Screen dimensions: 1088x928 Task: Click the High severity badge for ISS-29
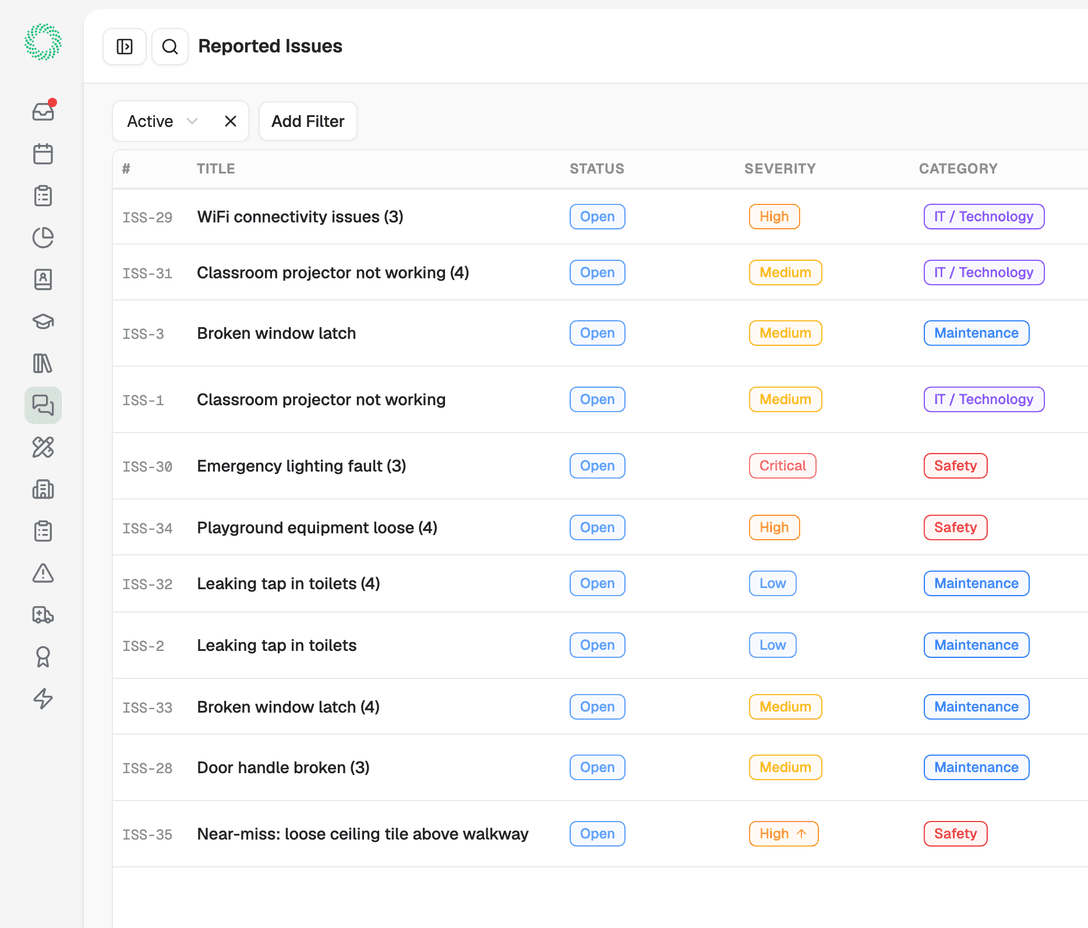[774, 217]
